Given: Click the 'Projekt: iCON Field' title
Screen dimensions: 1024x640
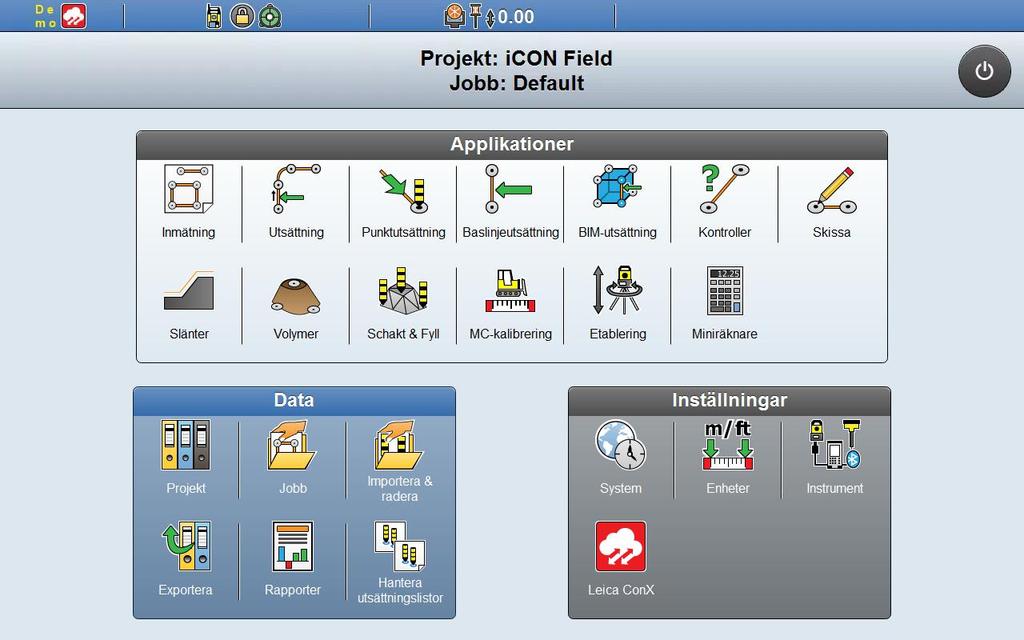Looking at the screenshot, I should coord(516,58).
